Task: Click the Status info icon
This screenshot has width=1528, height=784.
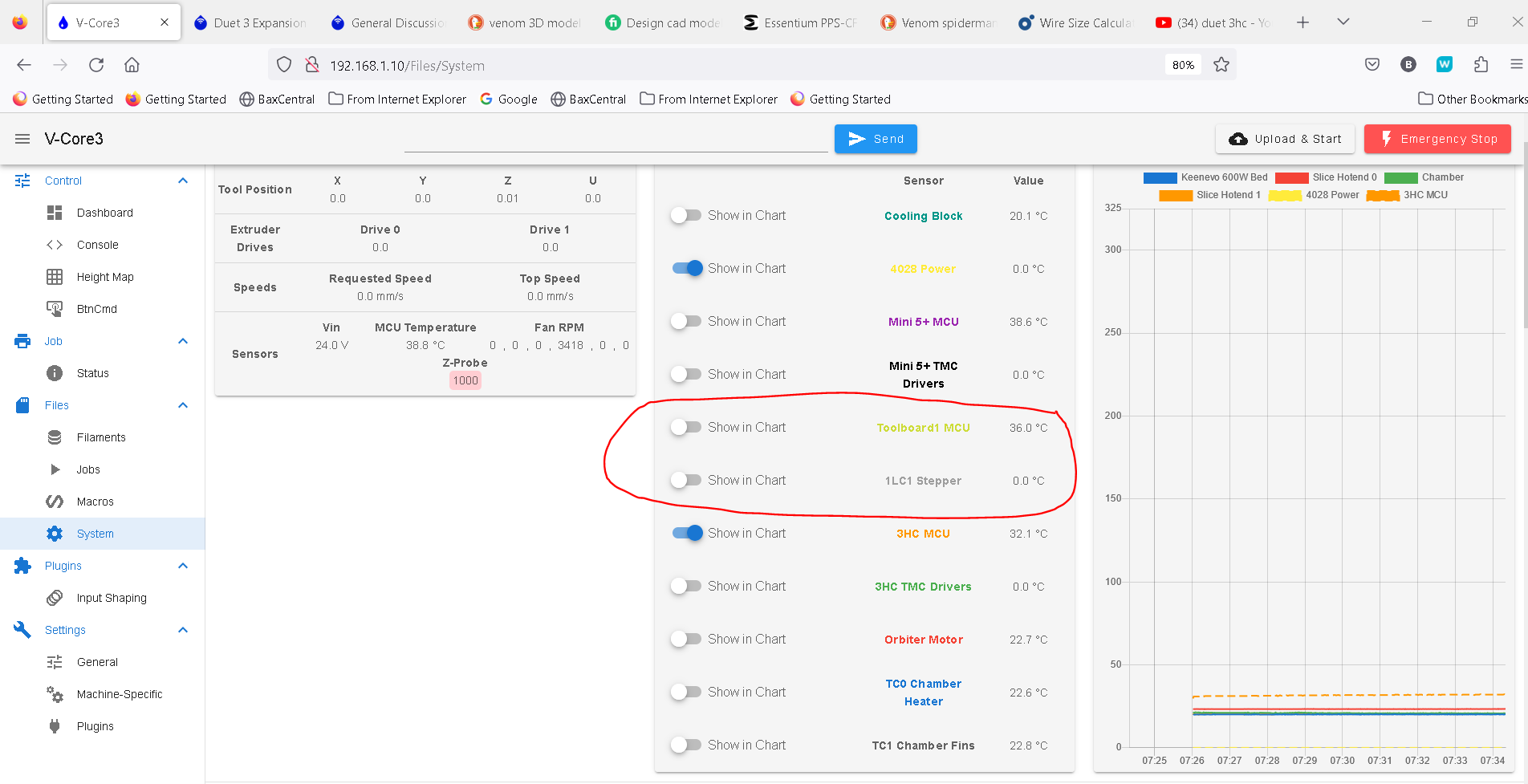Action: pyautogui.click(x=55, y=373)
